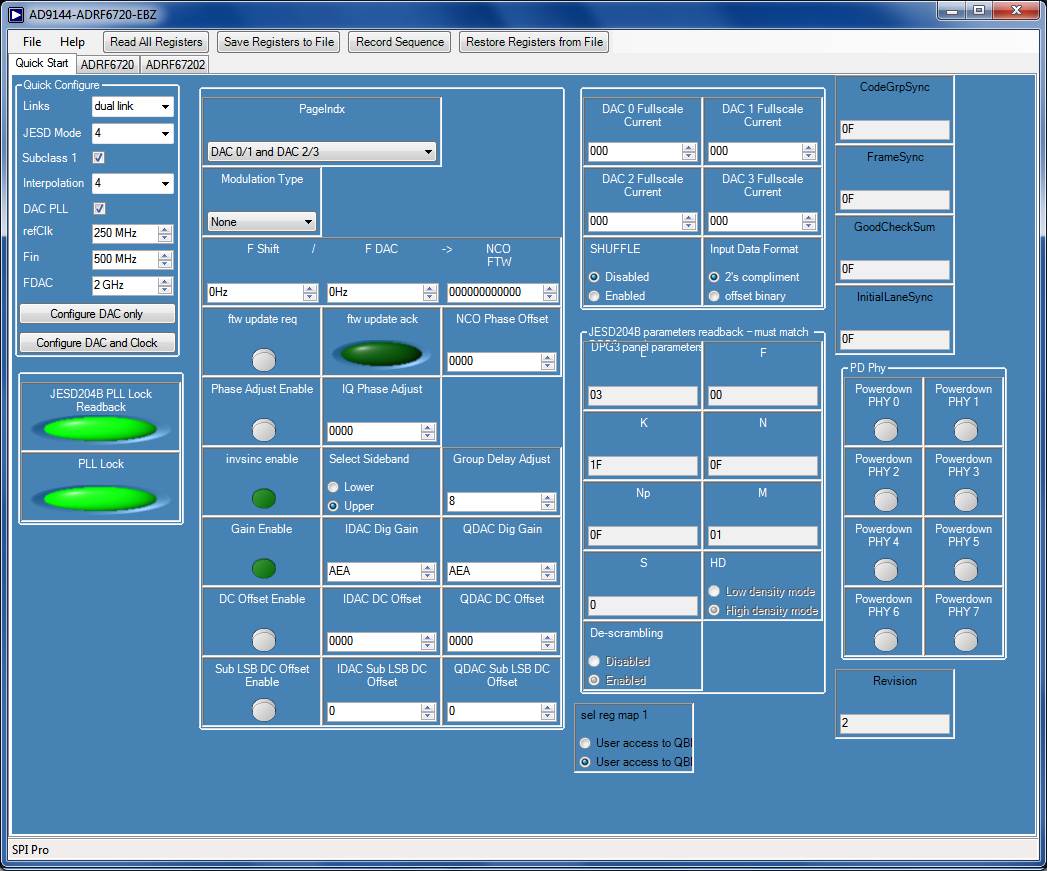The image size is (1048, 871).
Task: Adjust Group Delay Adjust spinner
Action: [x=548, y=501]
